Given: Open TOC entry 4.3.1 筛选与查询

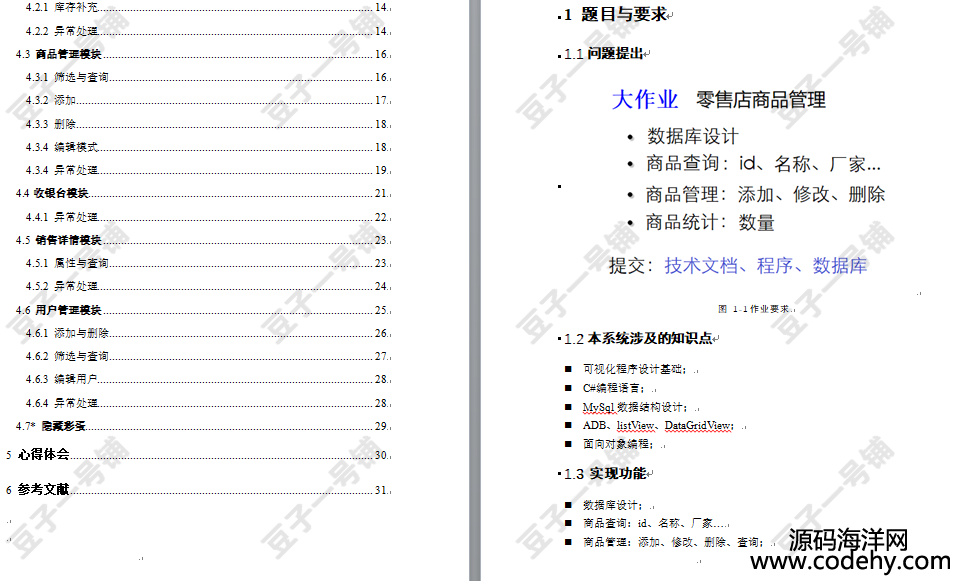Looking at the screenshot, I should coord(207,77).
